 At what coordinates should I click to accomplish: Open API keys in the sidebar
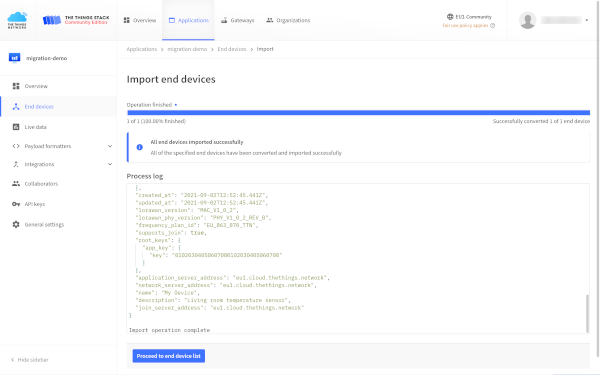[59, 204]
